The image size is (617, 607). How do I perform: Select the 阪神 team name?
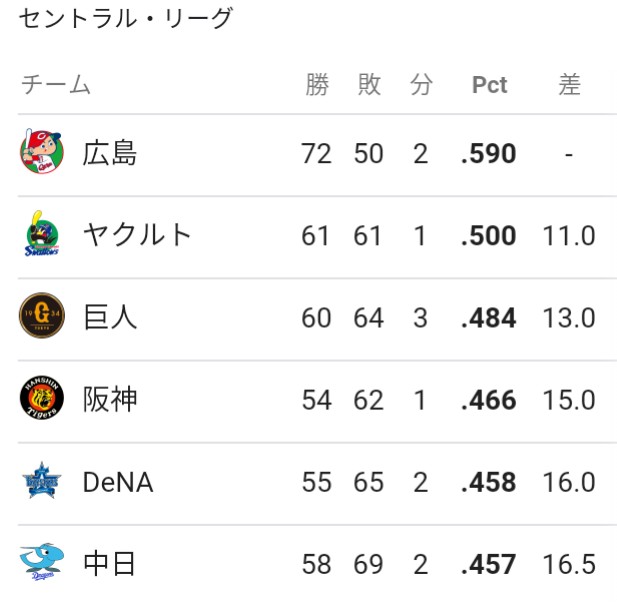110,399
